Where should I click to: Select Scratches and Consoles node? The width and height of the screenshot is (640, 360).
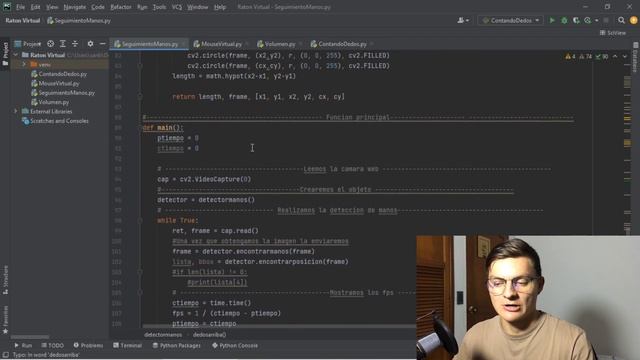pos(55,121)
